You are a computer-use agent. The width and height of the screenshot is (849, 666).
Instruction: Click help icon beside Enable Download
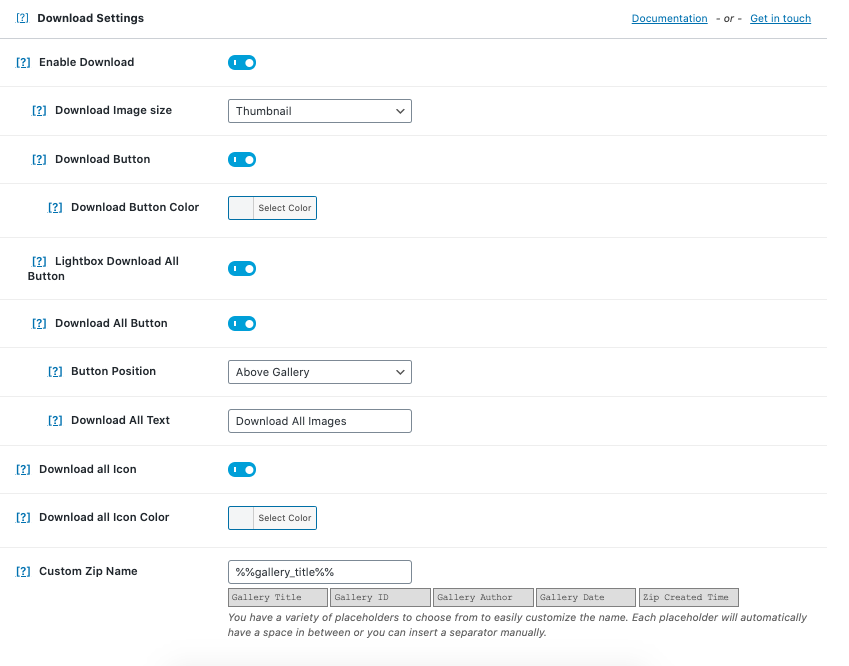[x=23, y=62]
